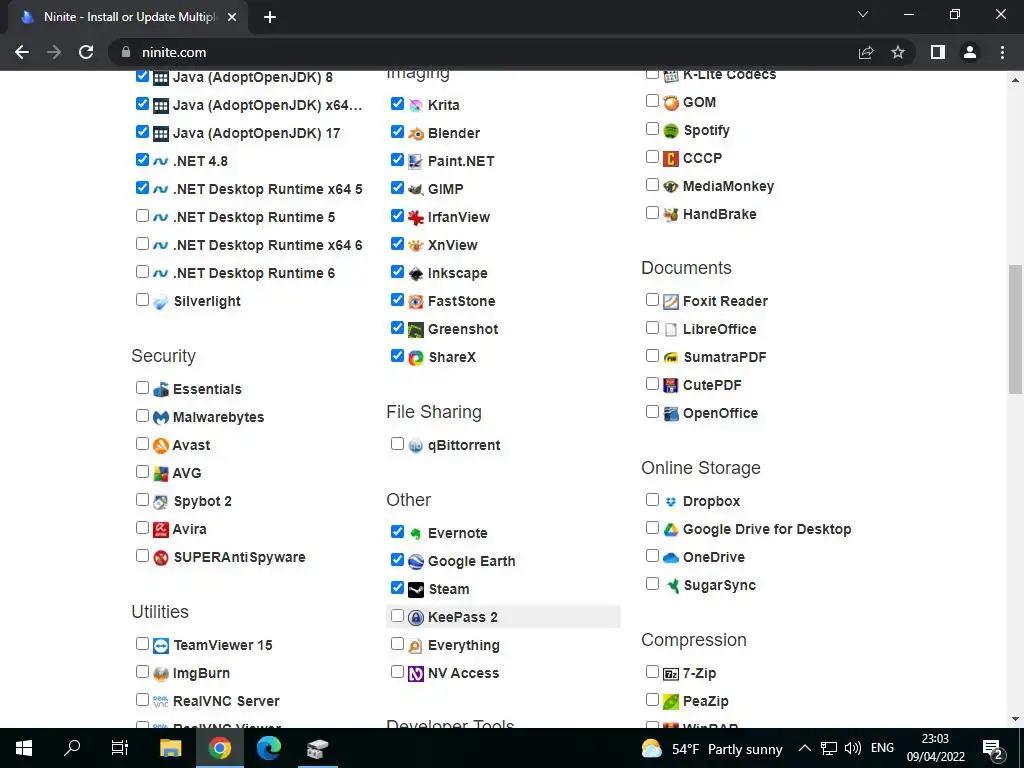Click the ShareX icon
Viewport: 1024px width, 768px height.
click(415, 358)
